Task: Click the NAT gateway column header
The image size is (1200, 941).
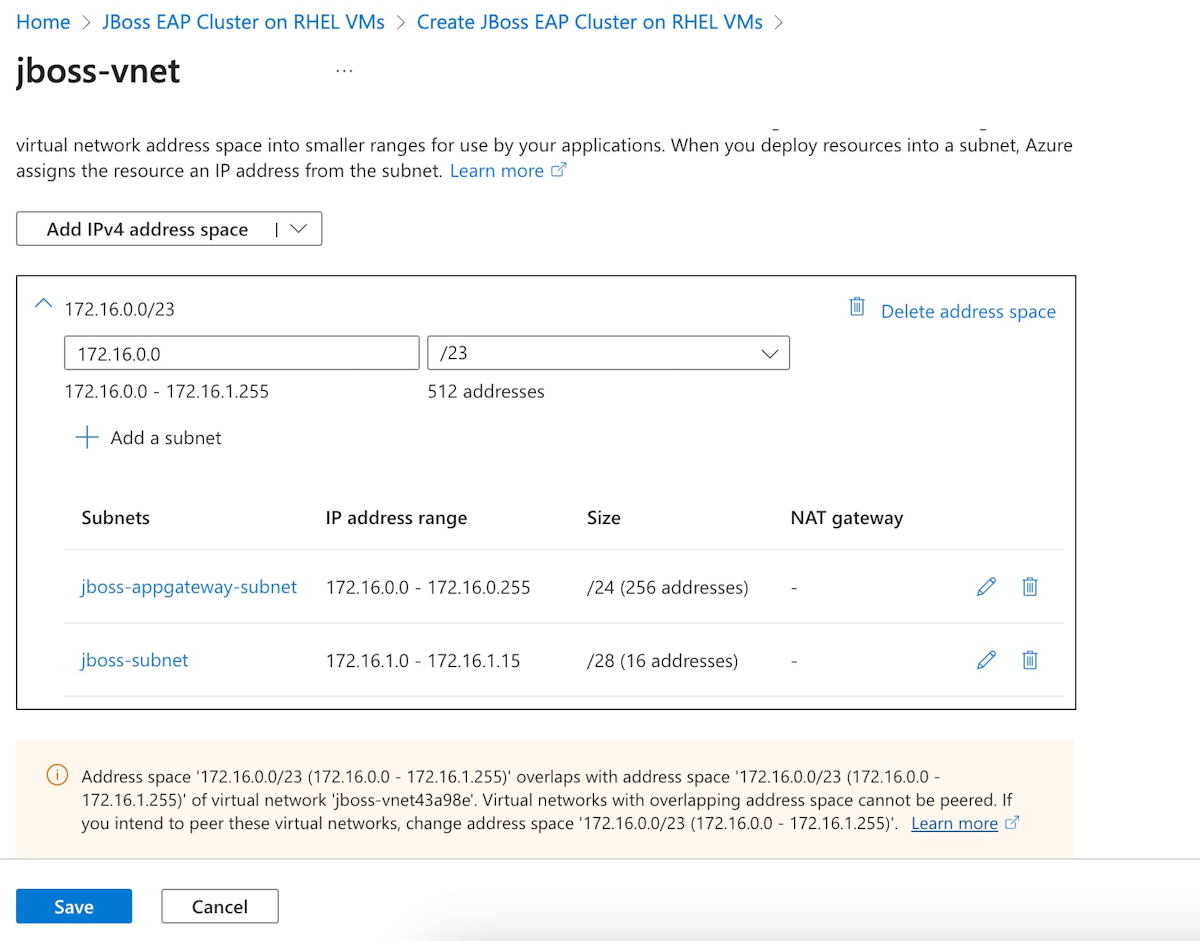Action: [846, 518]
